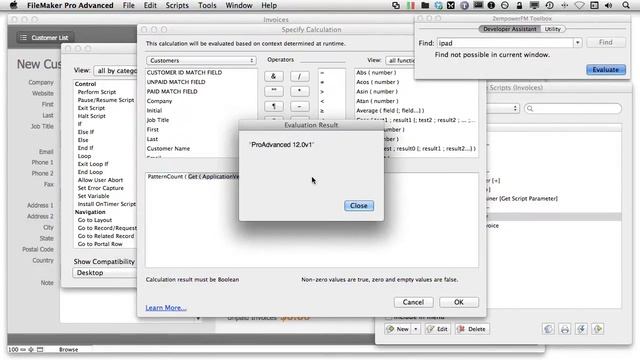Image resolution: width=640 pixels, height=360 pixels.
Task: Open the Tools menu
Action: pos(207,5)
